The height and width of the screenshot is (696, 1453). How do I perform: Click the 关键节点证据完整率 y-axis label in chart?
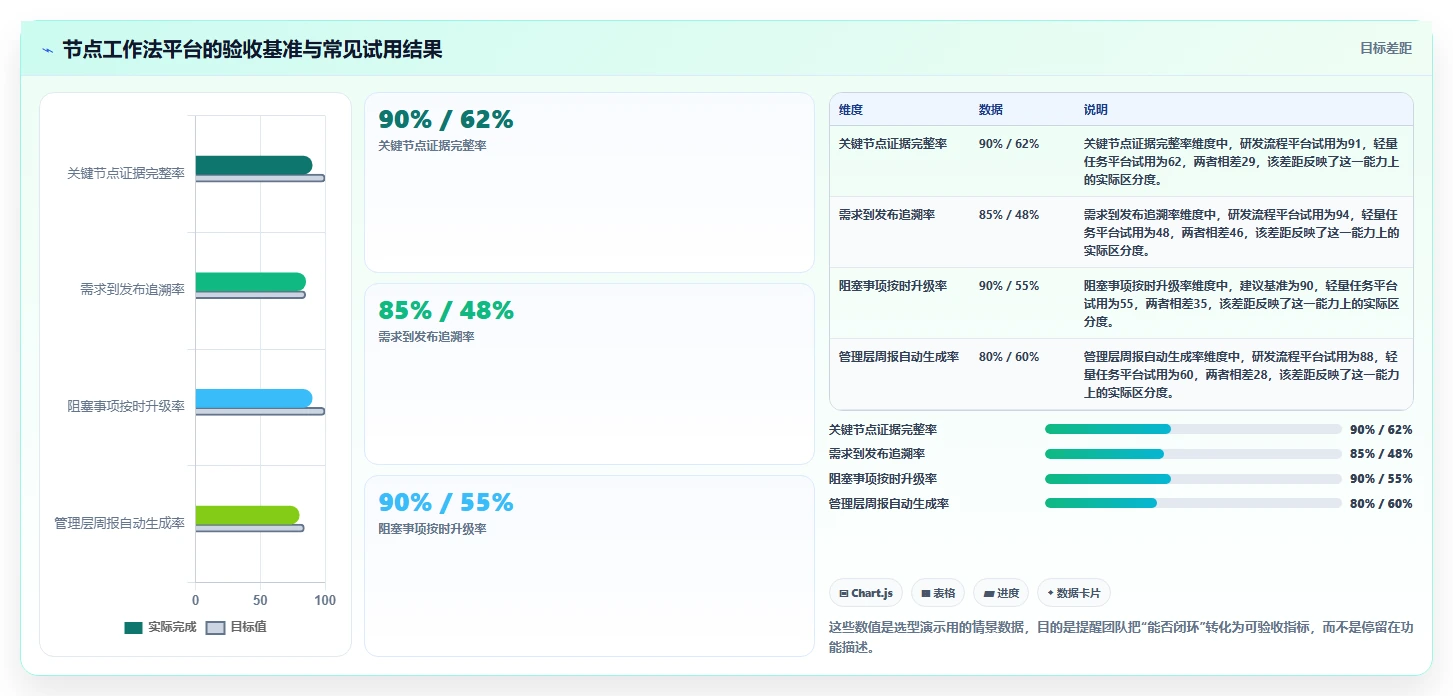pos(126,173)
